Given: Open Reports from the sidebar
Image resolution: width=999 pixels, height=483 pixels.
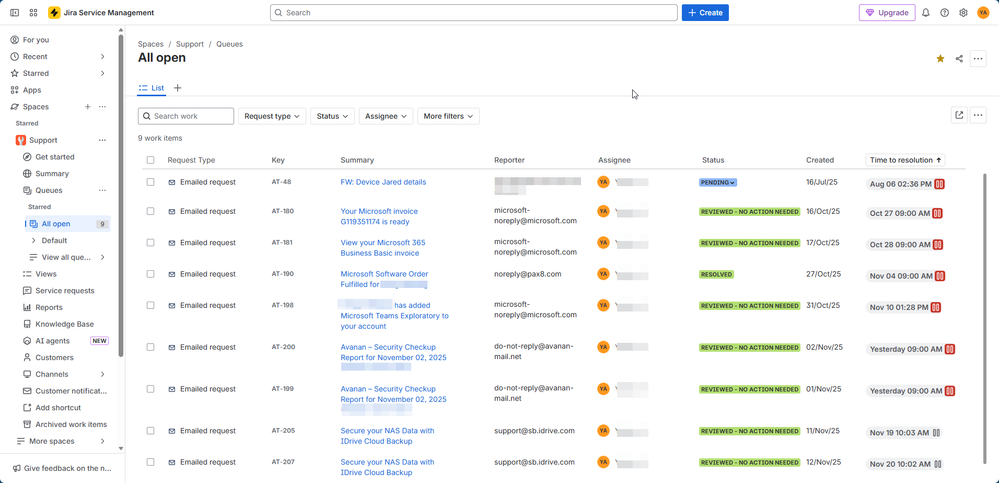Looking at the screenshot, I should (49, 307).
